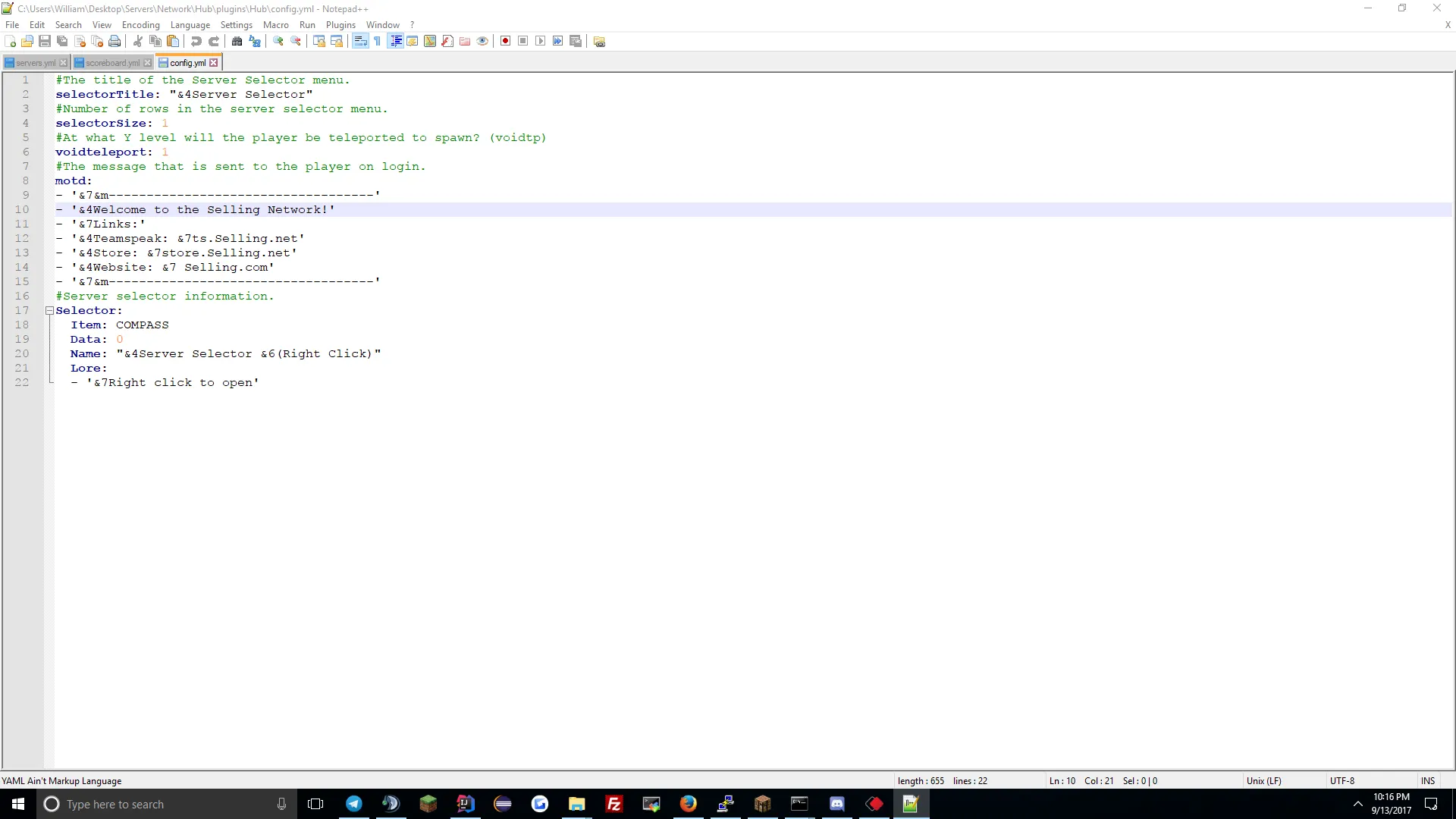
Task: Open the ? help menu
Action: pyautogui.click(x=413, y=25)
